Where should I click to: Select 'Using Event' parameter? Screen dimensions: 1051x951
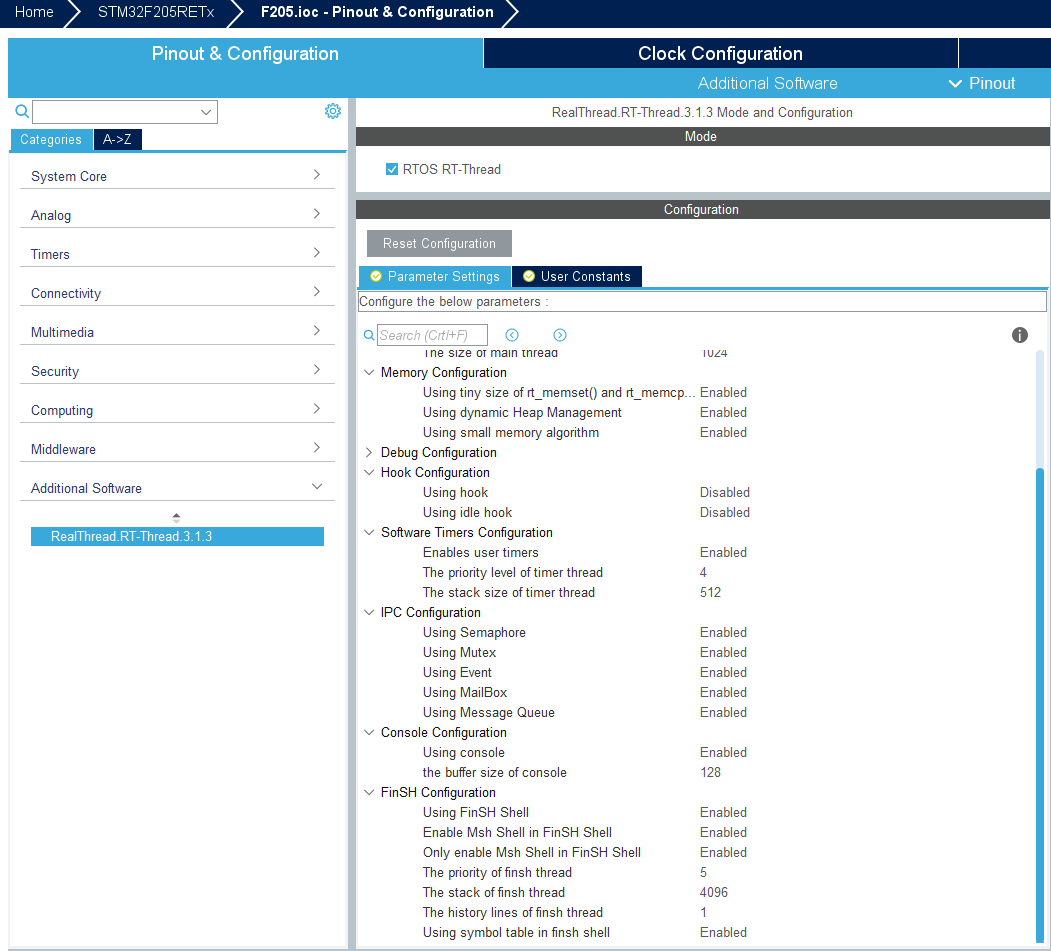click(x=457, y=673)
